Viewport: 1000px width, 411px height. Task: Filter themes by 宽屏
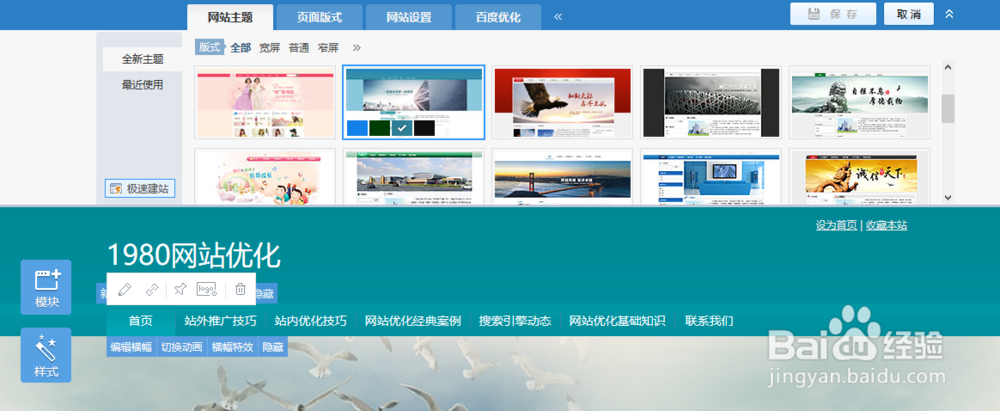pyautogui.click(x=269, y=47)
